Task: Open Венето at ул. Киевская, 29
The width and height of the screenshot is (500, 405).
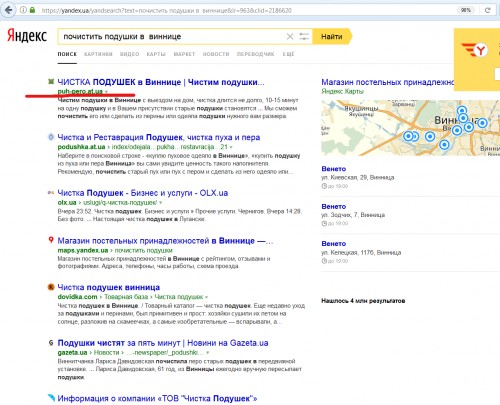Action: coord(334,169)
